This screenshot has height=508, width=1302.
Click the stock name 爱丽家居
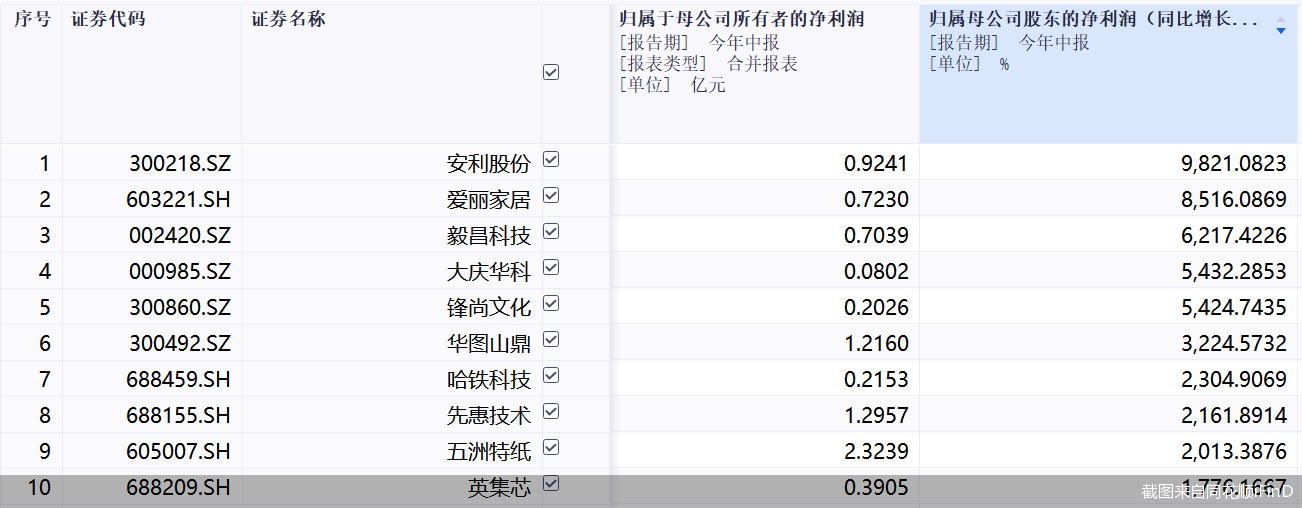coord(489,200)
